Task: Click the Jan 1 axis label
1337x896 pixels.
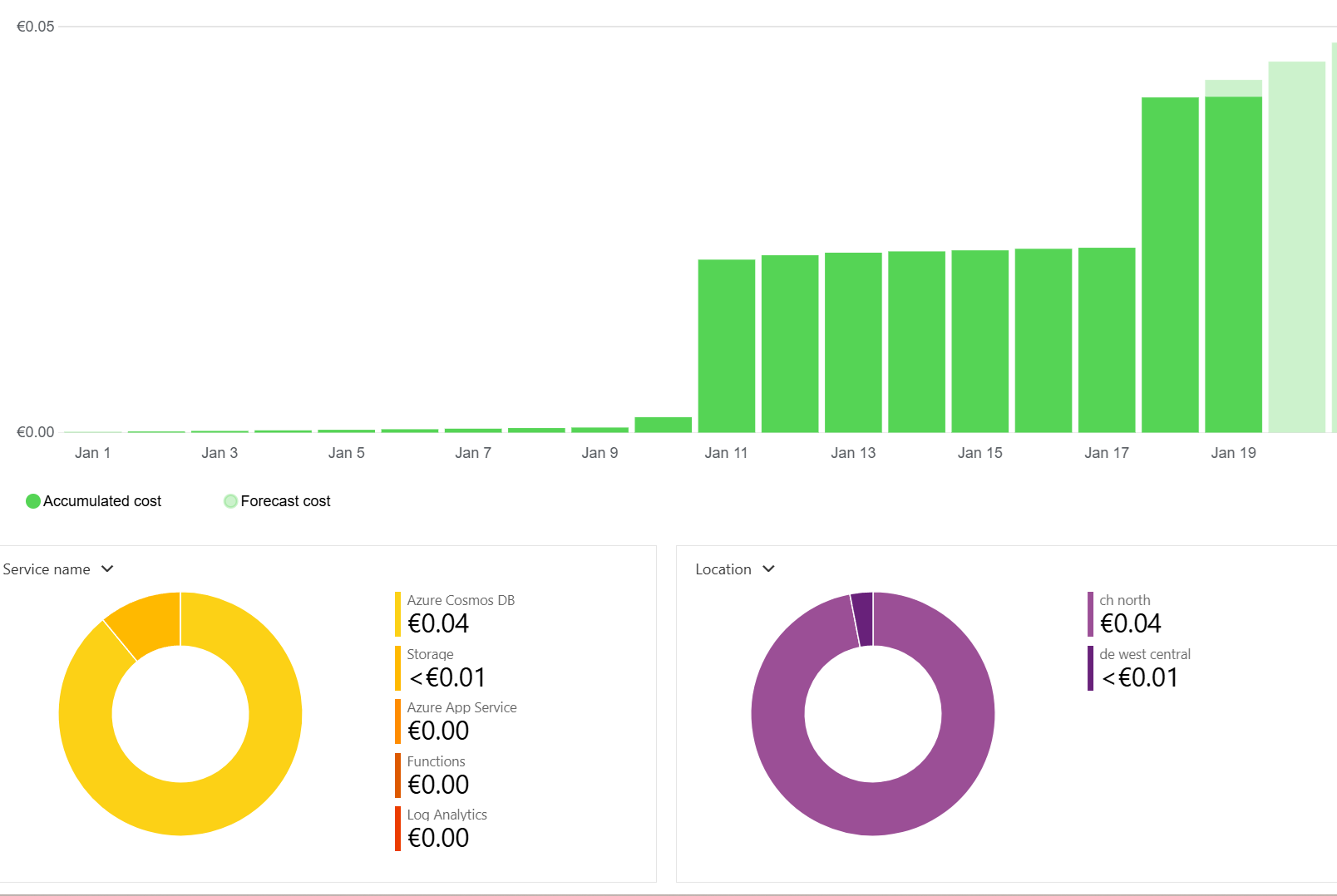Action: (92, 453)
